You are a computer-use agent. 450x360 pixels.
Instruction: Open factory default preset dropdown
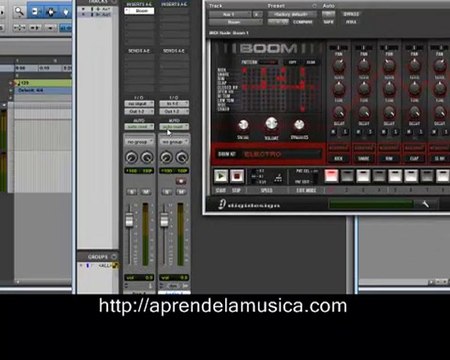click(x=292, y=14)
